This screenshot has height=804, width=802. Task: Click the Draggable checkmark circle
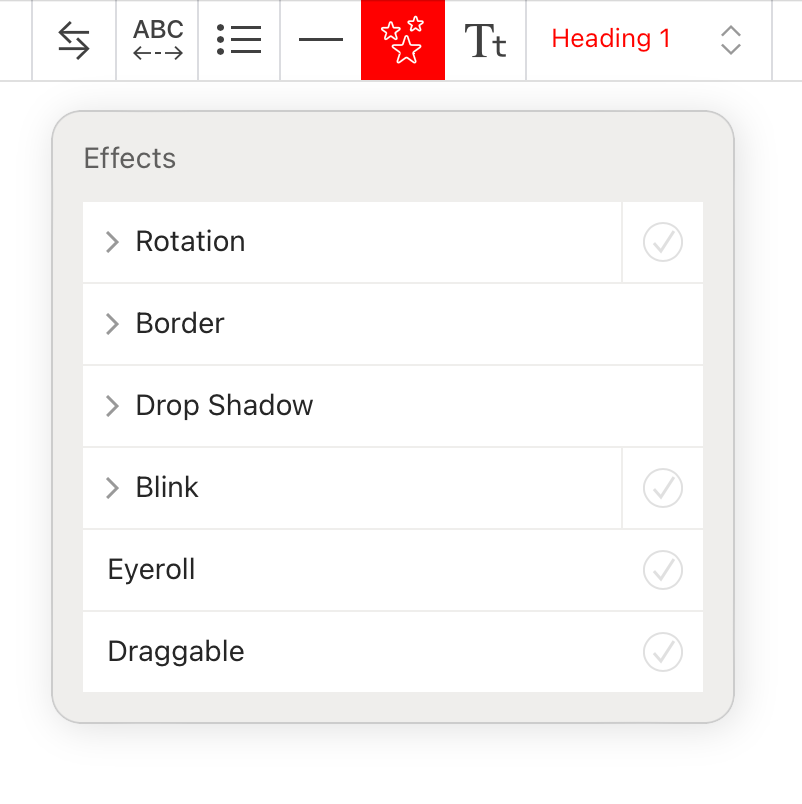(662, 651)
